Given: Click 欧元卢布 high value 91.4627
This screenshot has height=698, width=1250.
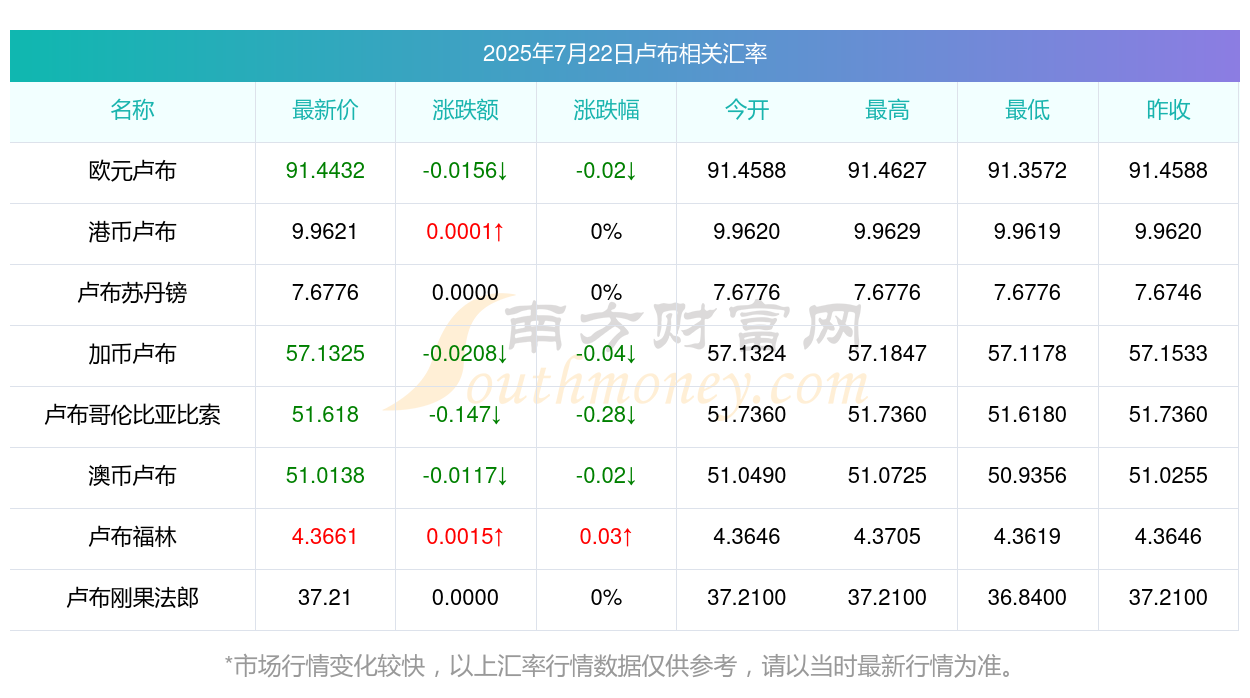Looking at the screenshot, I should pyautogui.click(x=887, y=171).
